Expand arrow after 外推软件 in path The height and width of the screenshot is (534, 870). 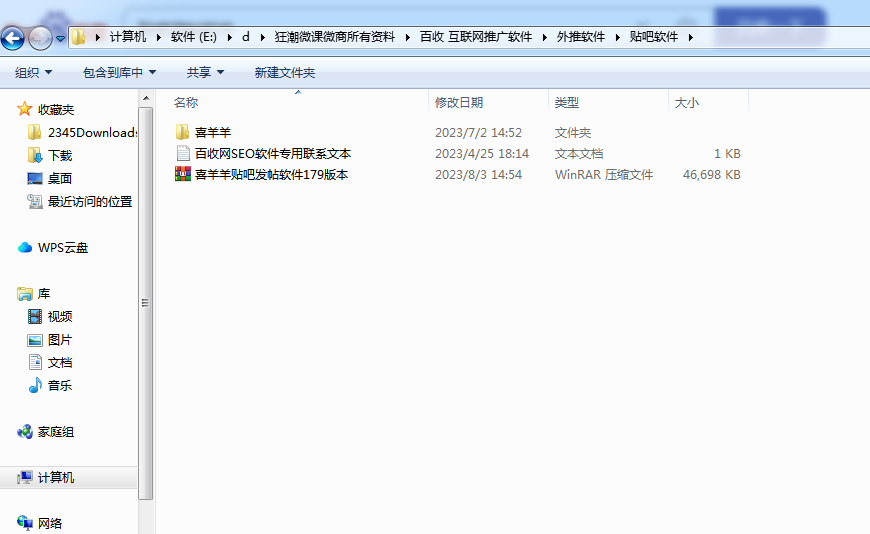click(x=618, y=37)
